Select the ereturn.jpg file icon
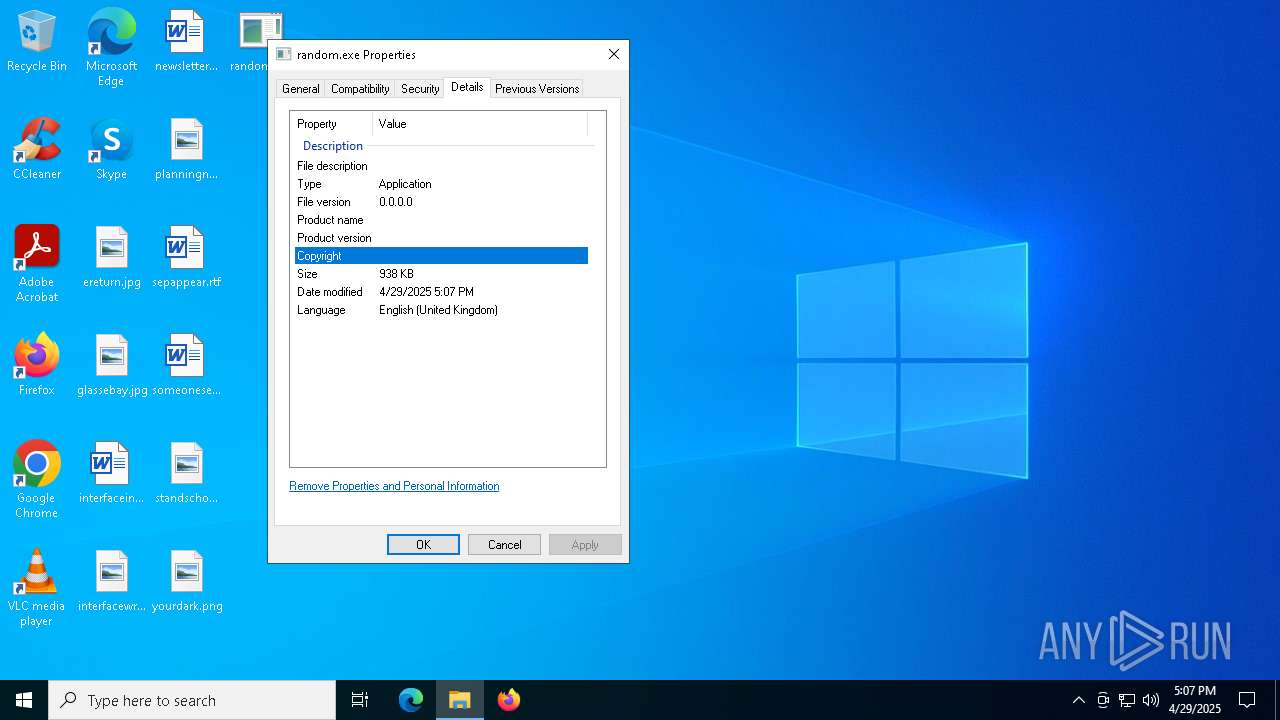The image size is (1280, 720). (111, 257)
